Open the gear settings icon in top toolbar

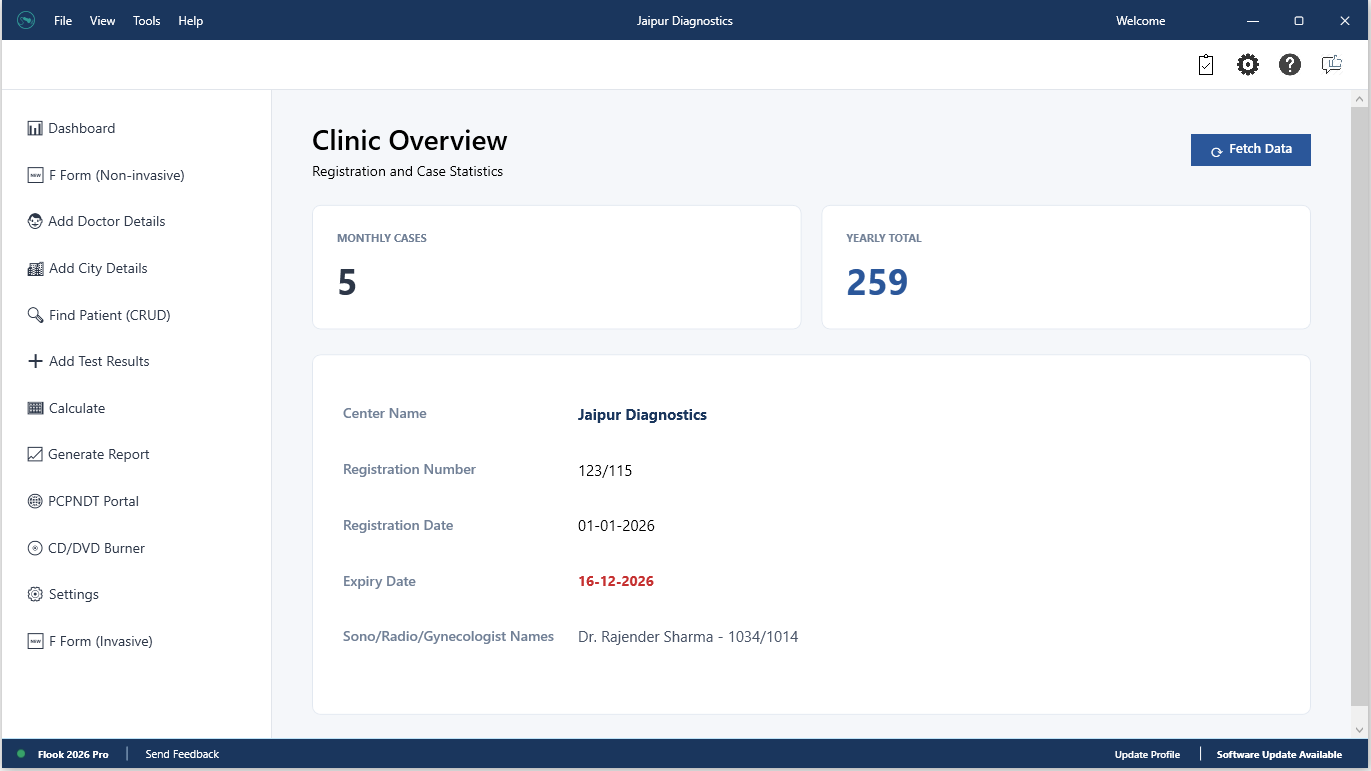1248,65
